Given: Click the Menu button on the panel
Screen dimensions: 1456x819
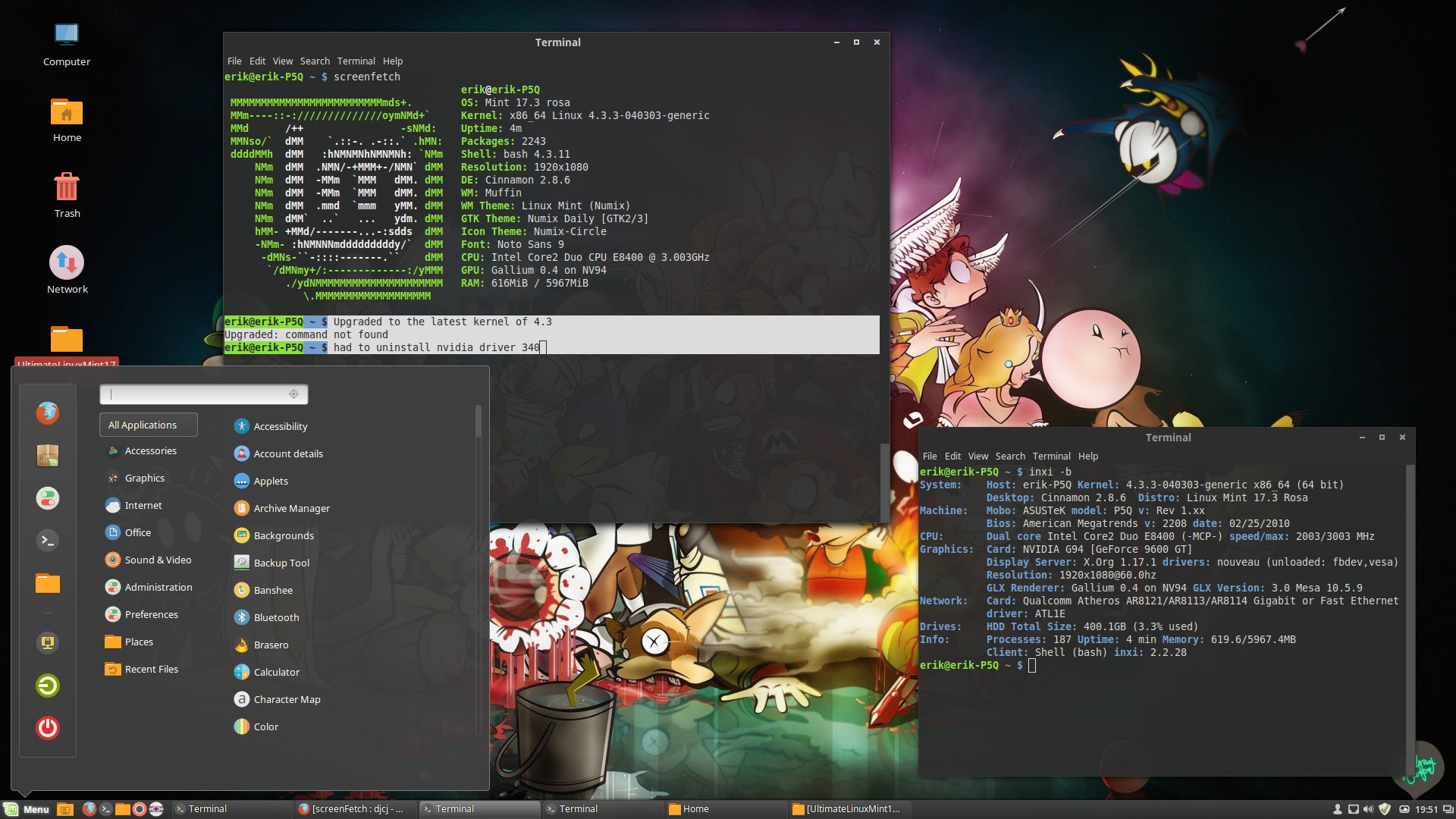Looking at the screenshot, I should pos(27,809).
